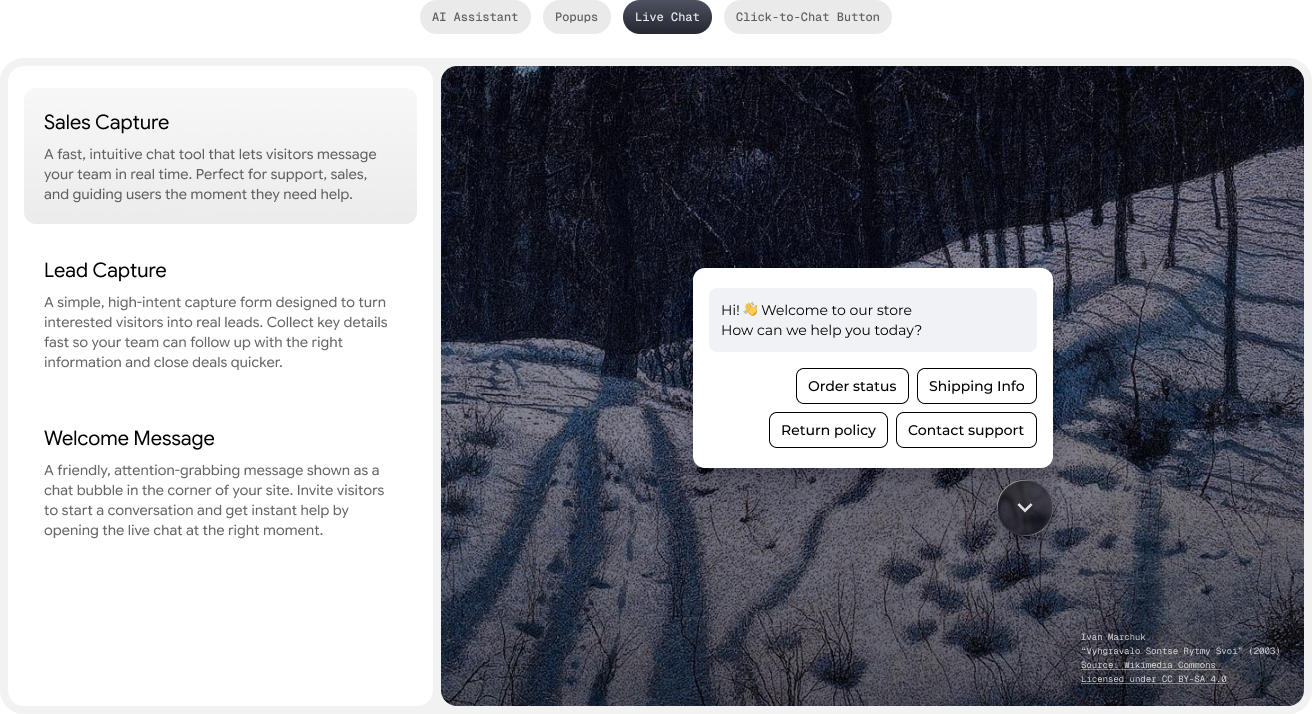Select the Sales Capture card
1312x714 pixels.
coord(220,156)
